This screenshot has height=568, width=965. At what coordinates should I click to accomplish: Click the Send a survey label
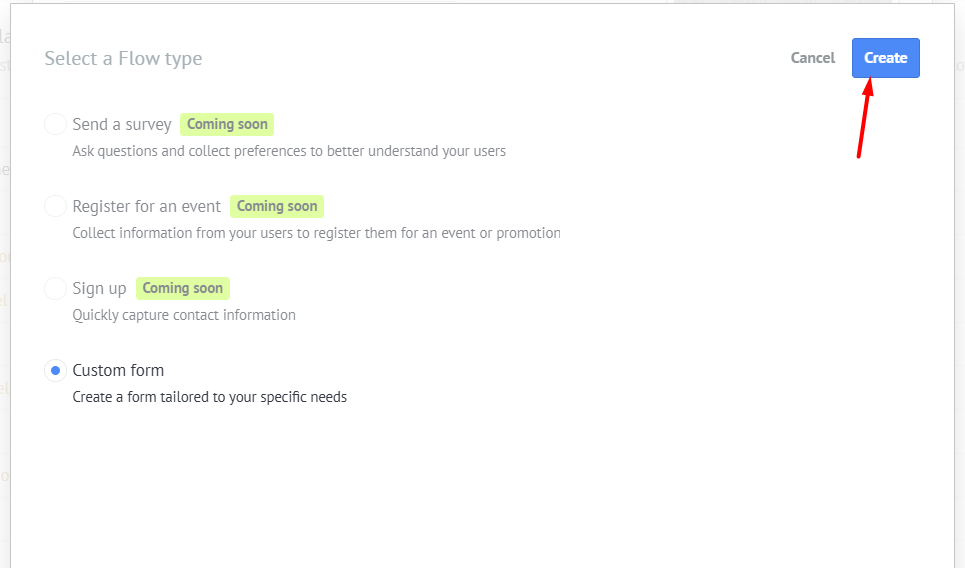point(122,124)
